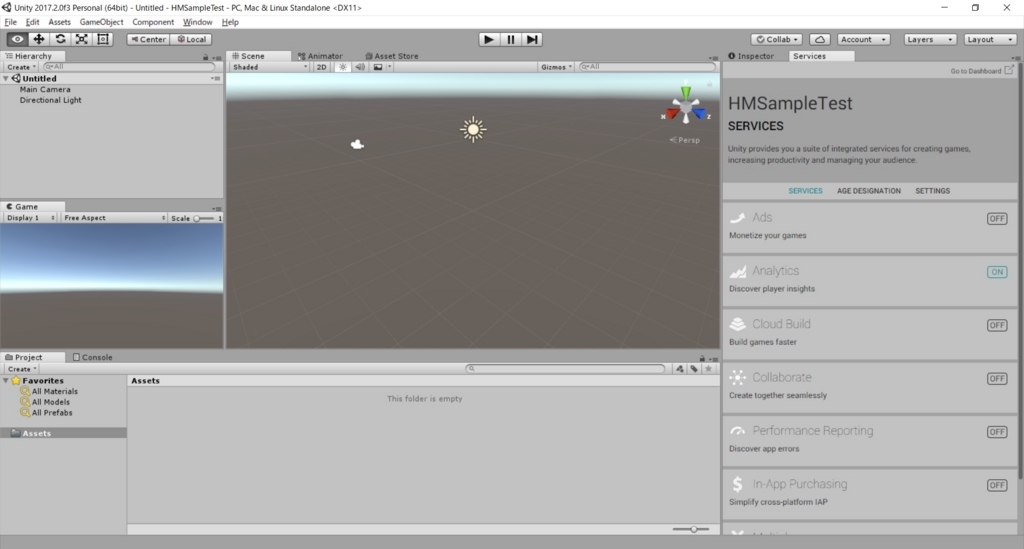Start Play mode
This screenshot has width=1024, height=549.
488,39
